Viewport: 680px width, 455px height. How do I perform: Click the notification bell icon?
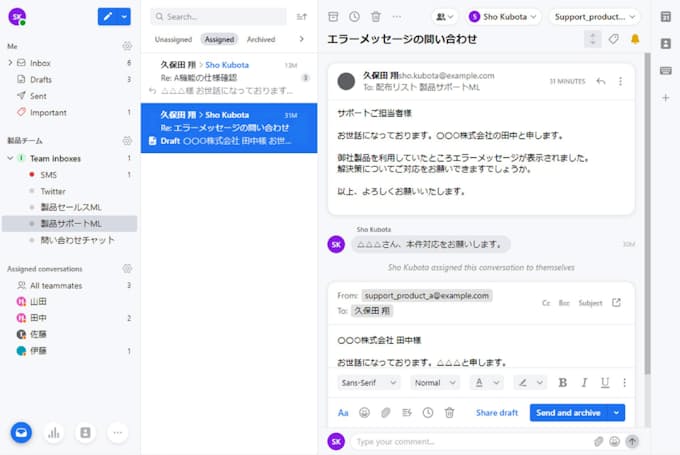tap(635, 39)
